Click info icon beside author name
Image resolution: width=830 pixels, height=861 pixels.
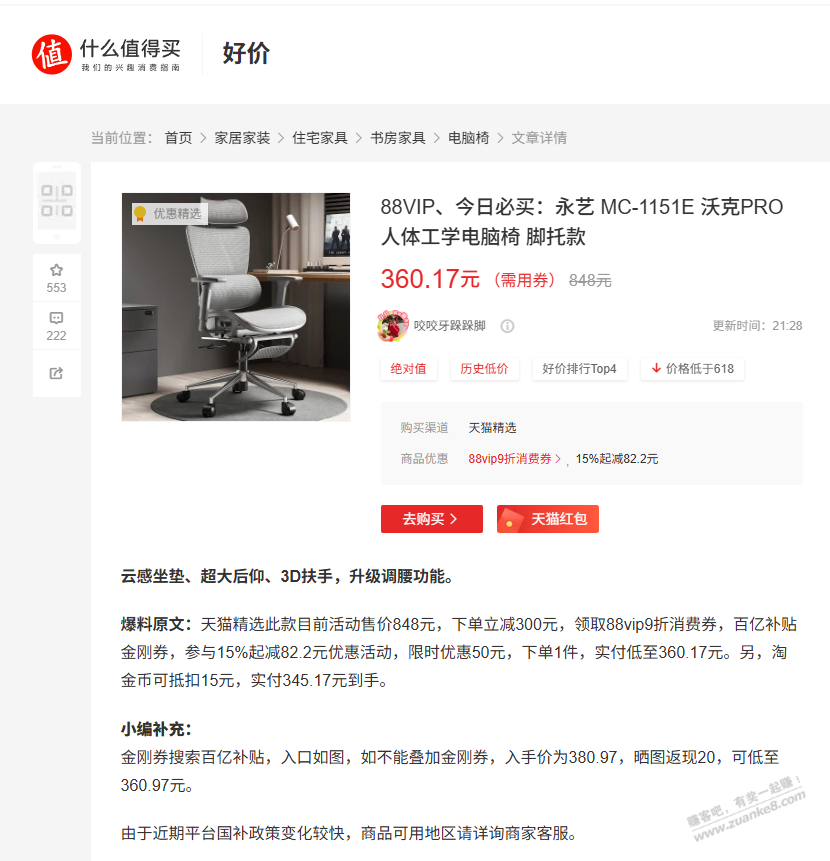click(507, 326)
